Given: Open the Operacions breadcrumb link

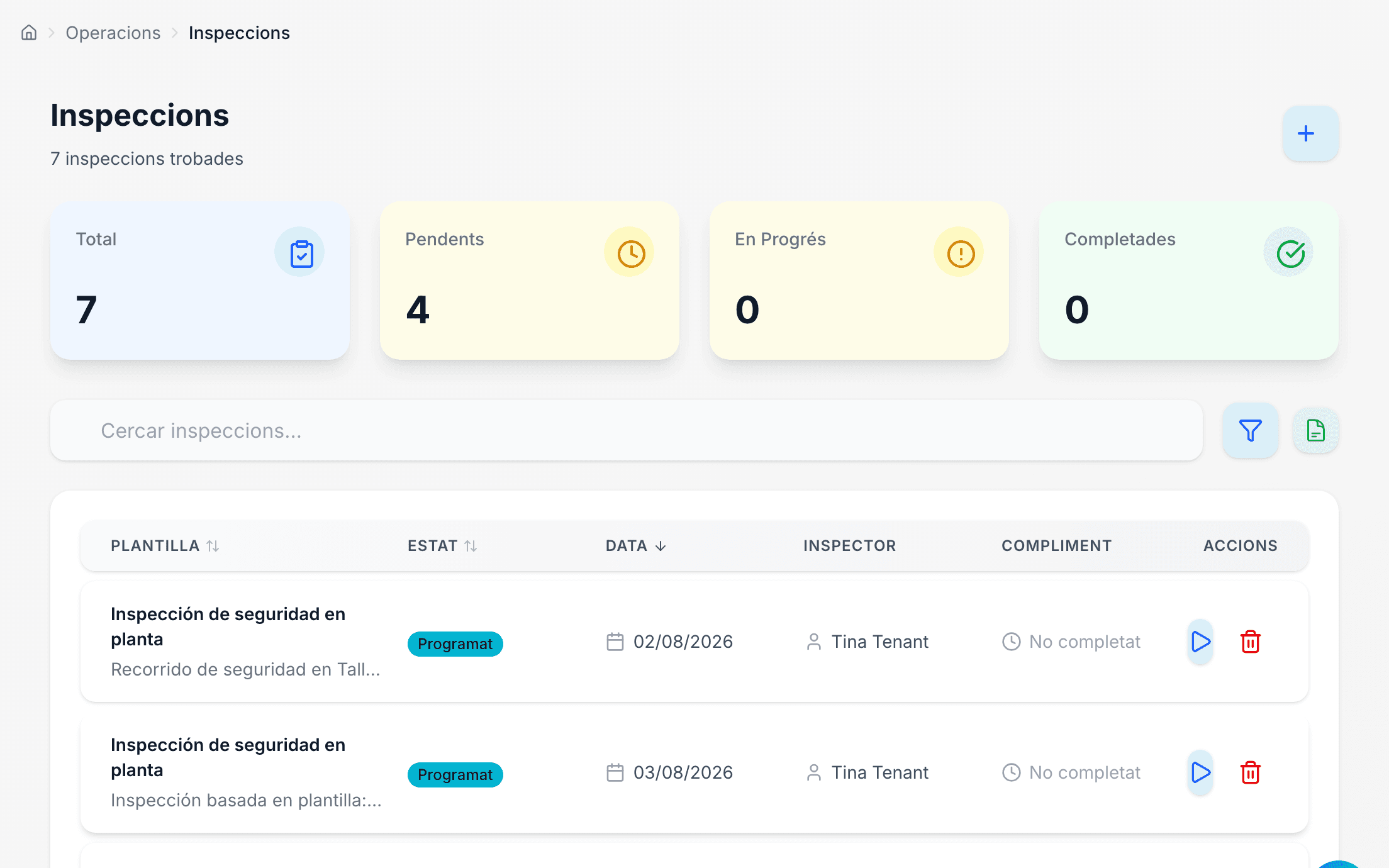Looking at the screenshot, I should point(113,33).
